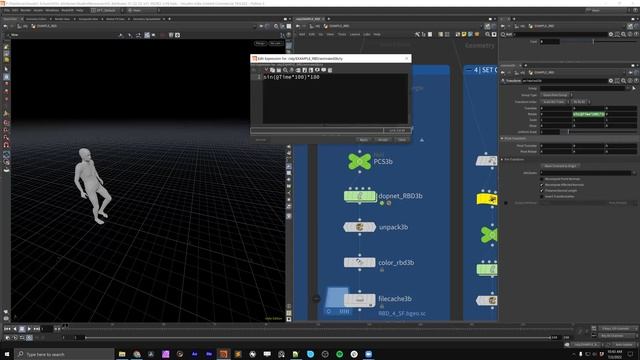This screenshot has height=360, width=640.
Task: Click the group selection arrow next to Group field
Action: point(633,88)
